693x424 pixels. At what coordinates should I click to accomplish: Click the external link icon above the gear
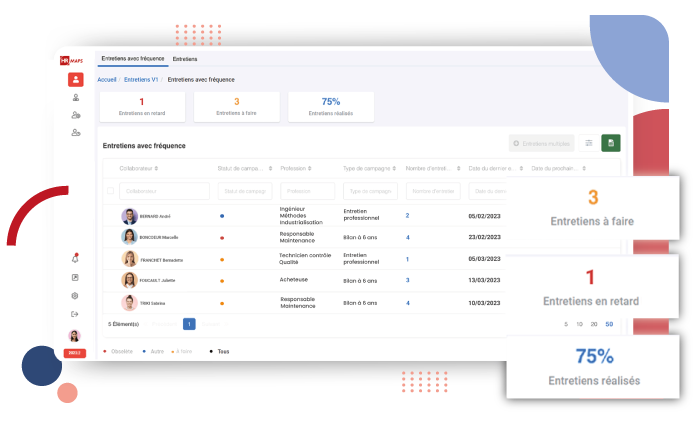[x=75, y=277]
